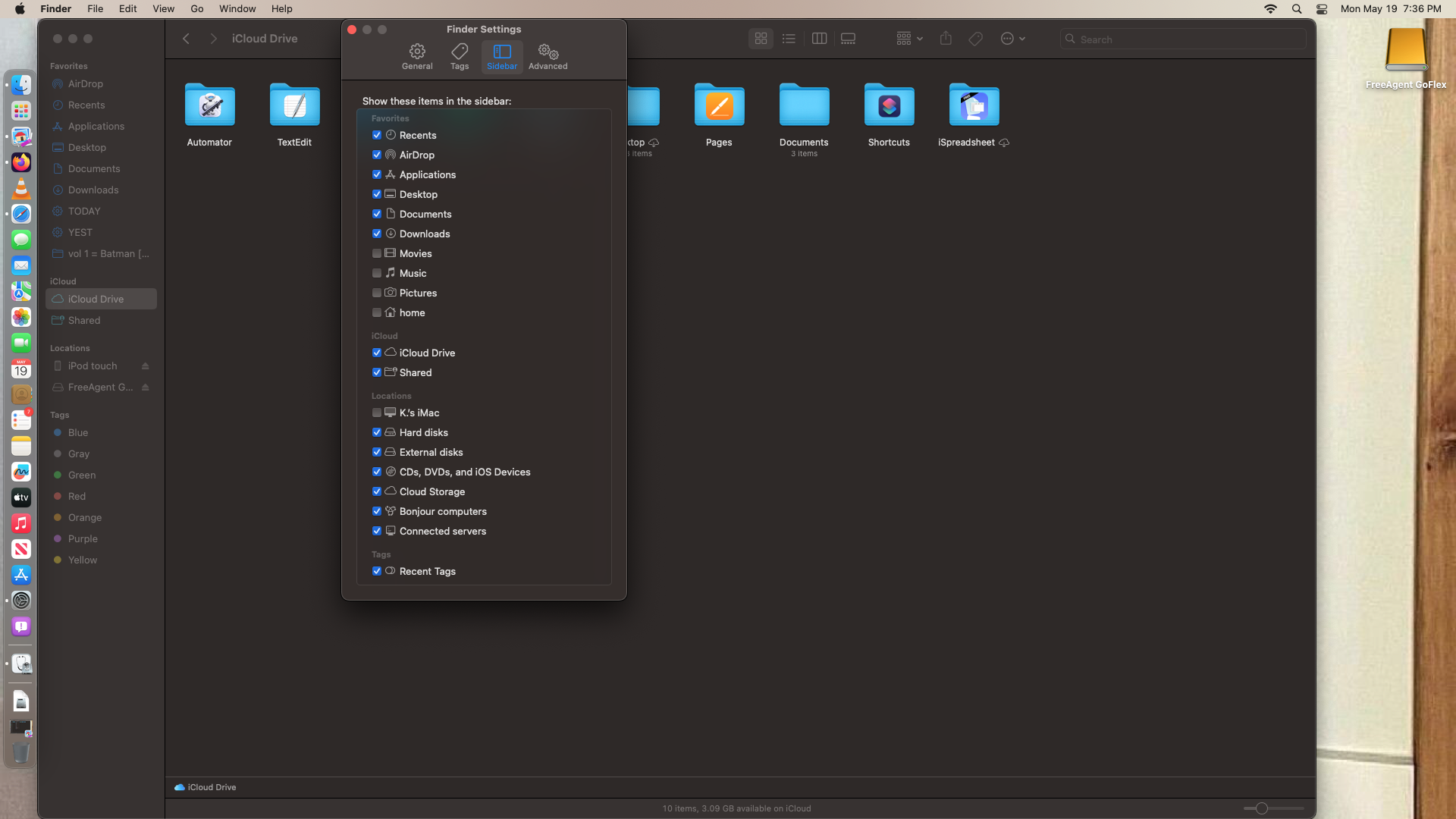The width and height of the screenshot is (1456, 819).
Task: Adjust the icon size slider
Action: (1261, 808)
